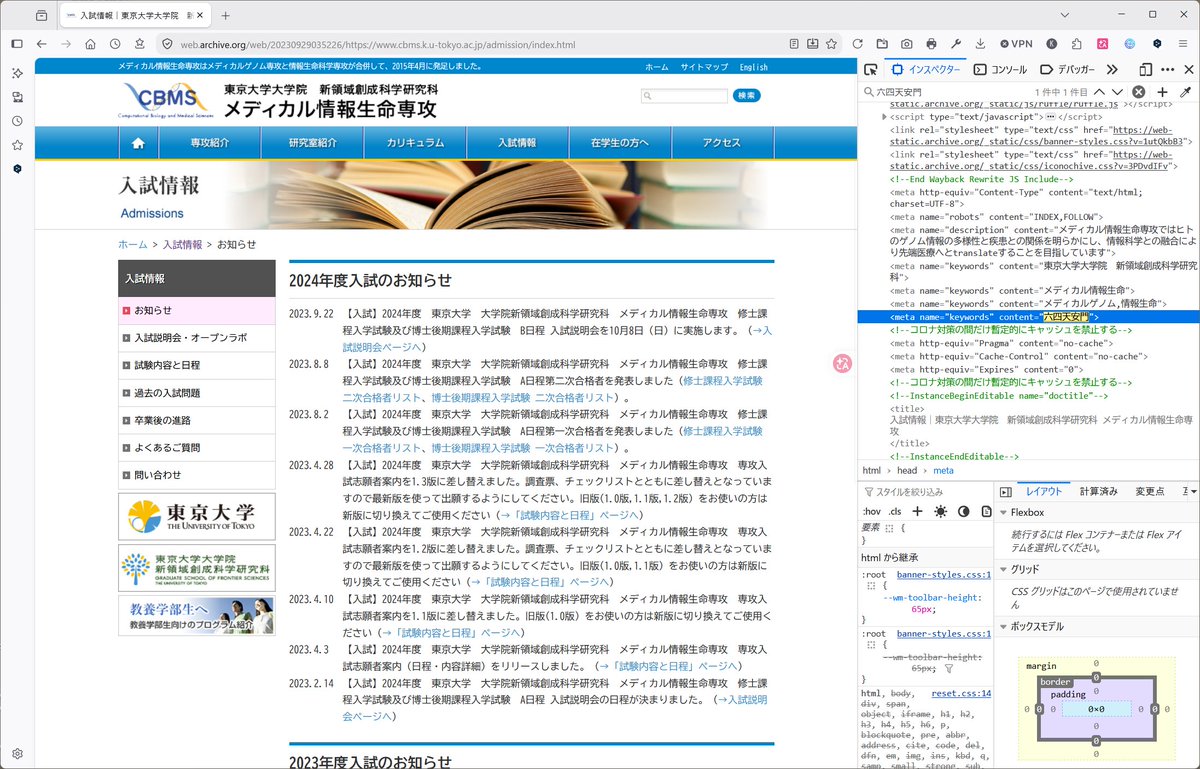Switch to the コンソール tab
Viewport: 1200px width, 769px height.
tap(1000, 70)
